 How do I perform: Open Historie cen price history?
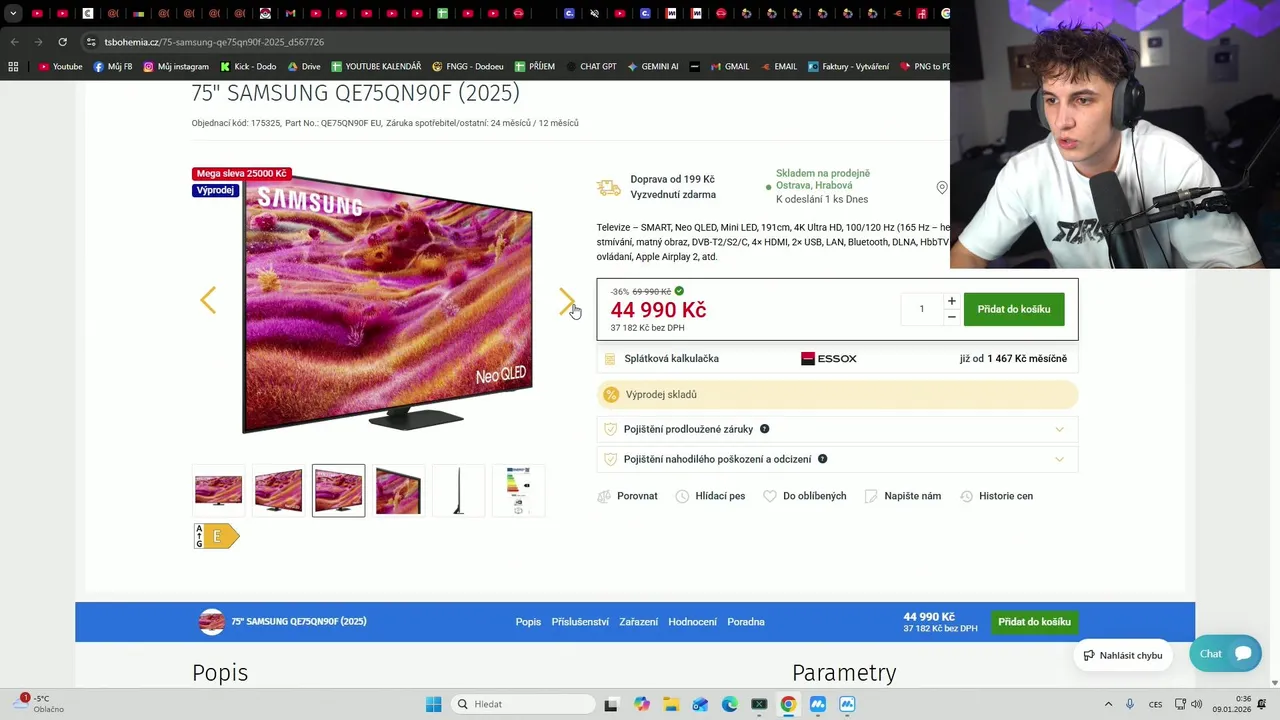[x=997, y=496]
